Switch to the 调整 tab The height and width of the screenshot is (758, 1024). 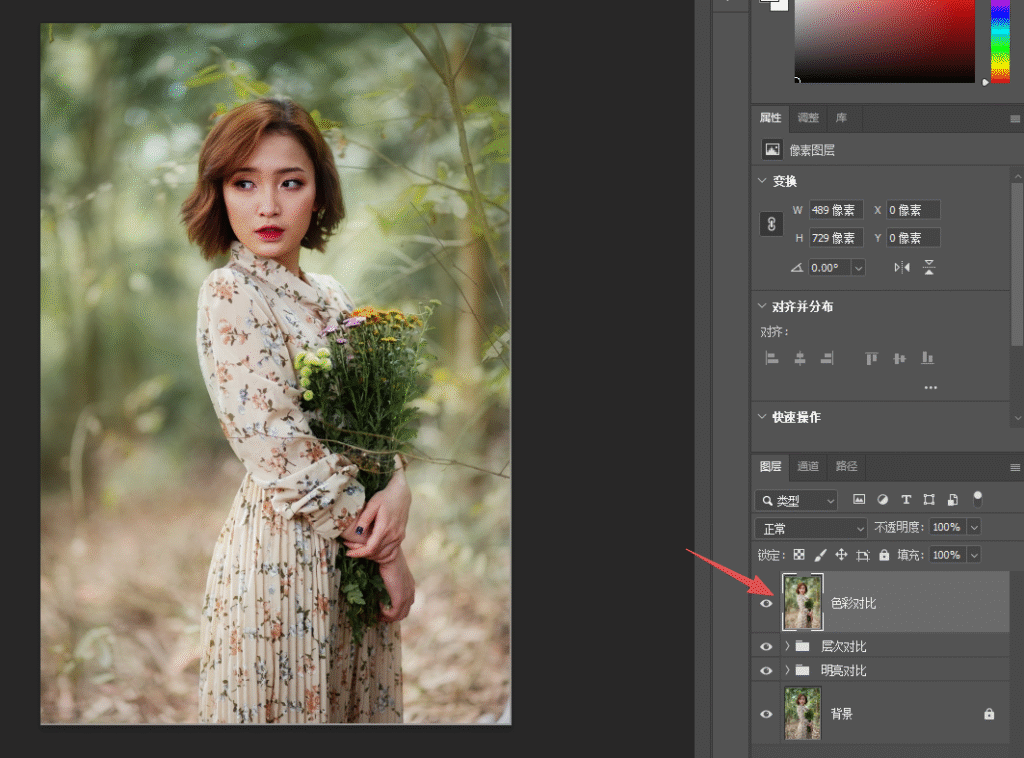808,118
